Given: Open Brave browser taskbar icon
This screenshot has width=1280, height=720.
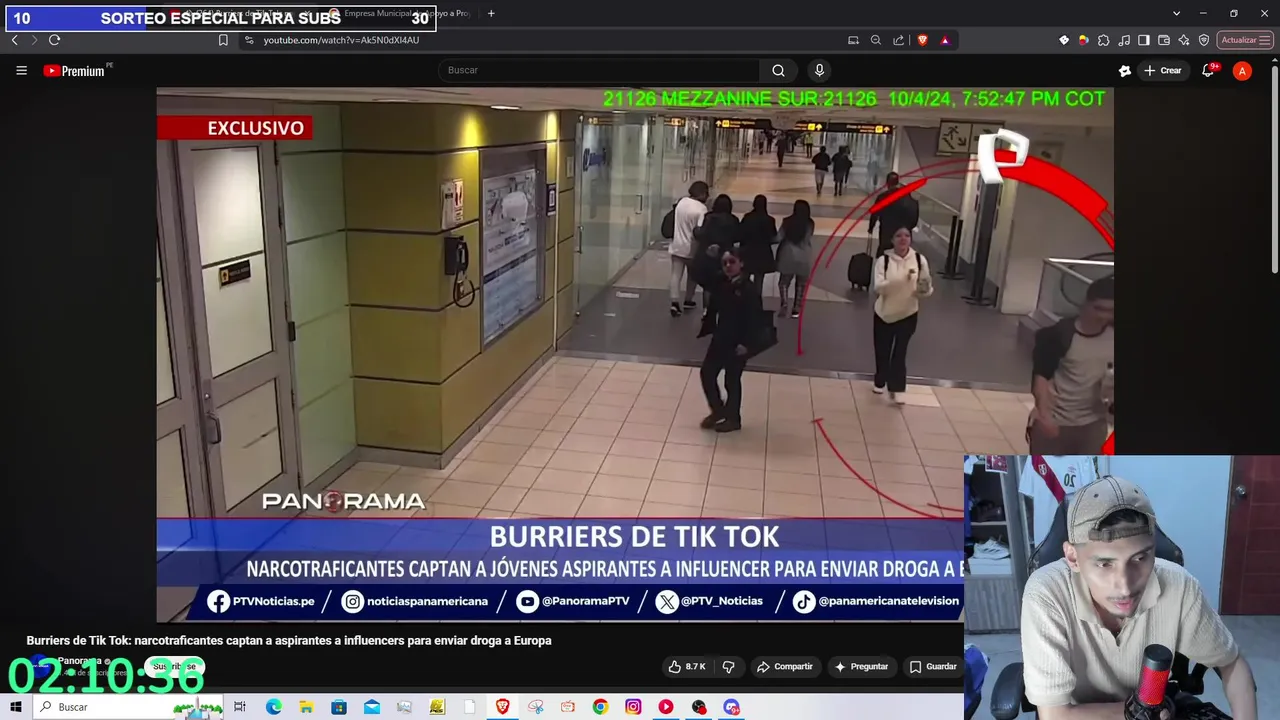Looking at the screenshot, I should [x=502, y=707].
